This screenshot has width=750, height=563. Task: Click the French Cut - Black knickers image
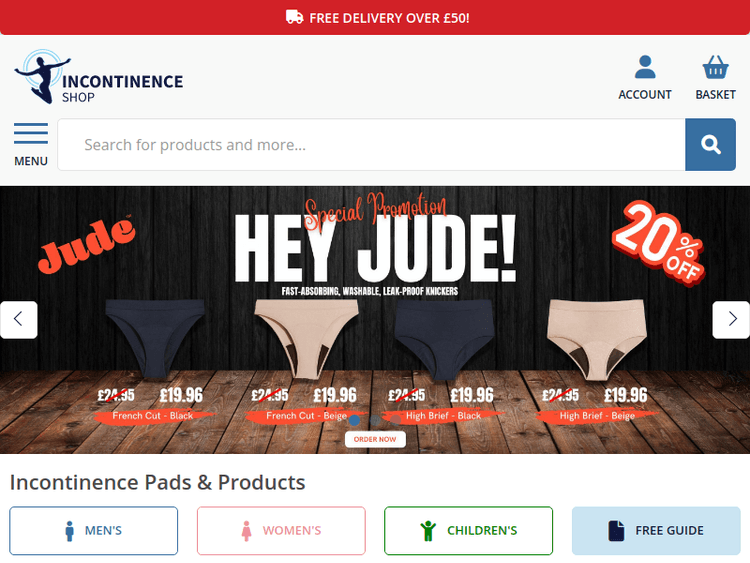click(152, 335)
